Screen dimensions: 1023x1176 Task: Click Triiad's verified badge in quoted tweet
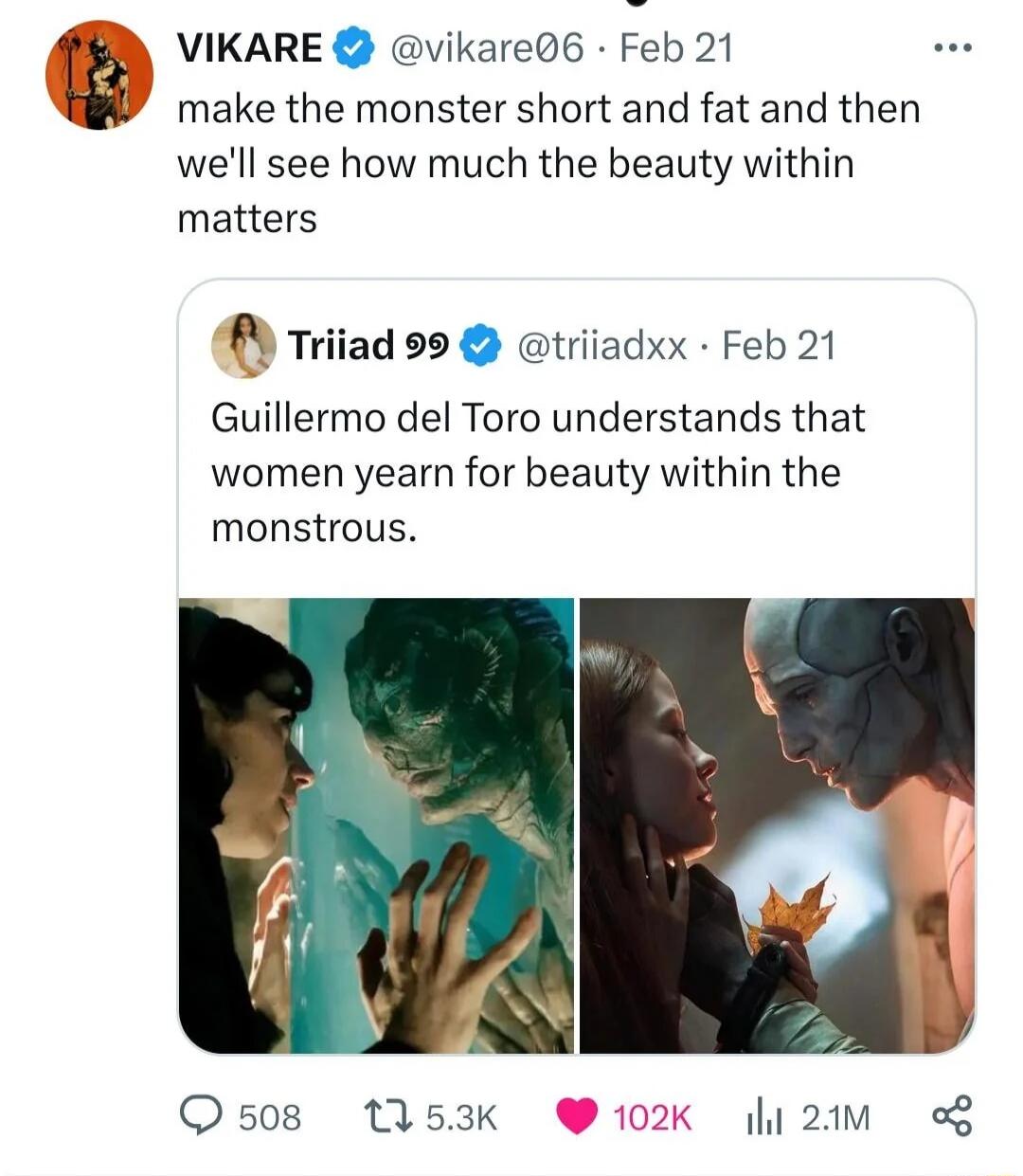click(480, 346)
